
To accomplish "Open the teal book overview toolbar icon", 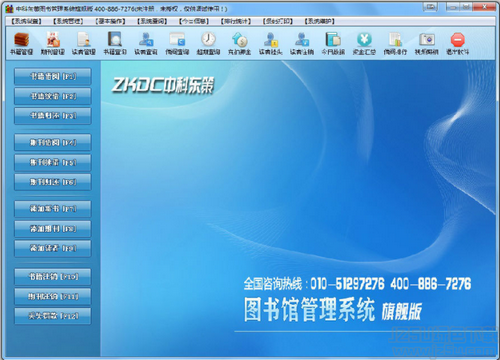I will click(333, 43).
